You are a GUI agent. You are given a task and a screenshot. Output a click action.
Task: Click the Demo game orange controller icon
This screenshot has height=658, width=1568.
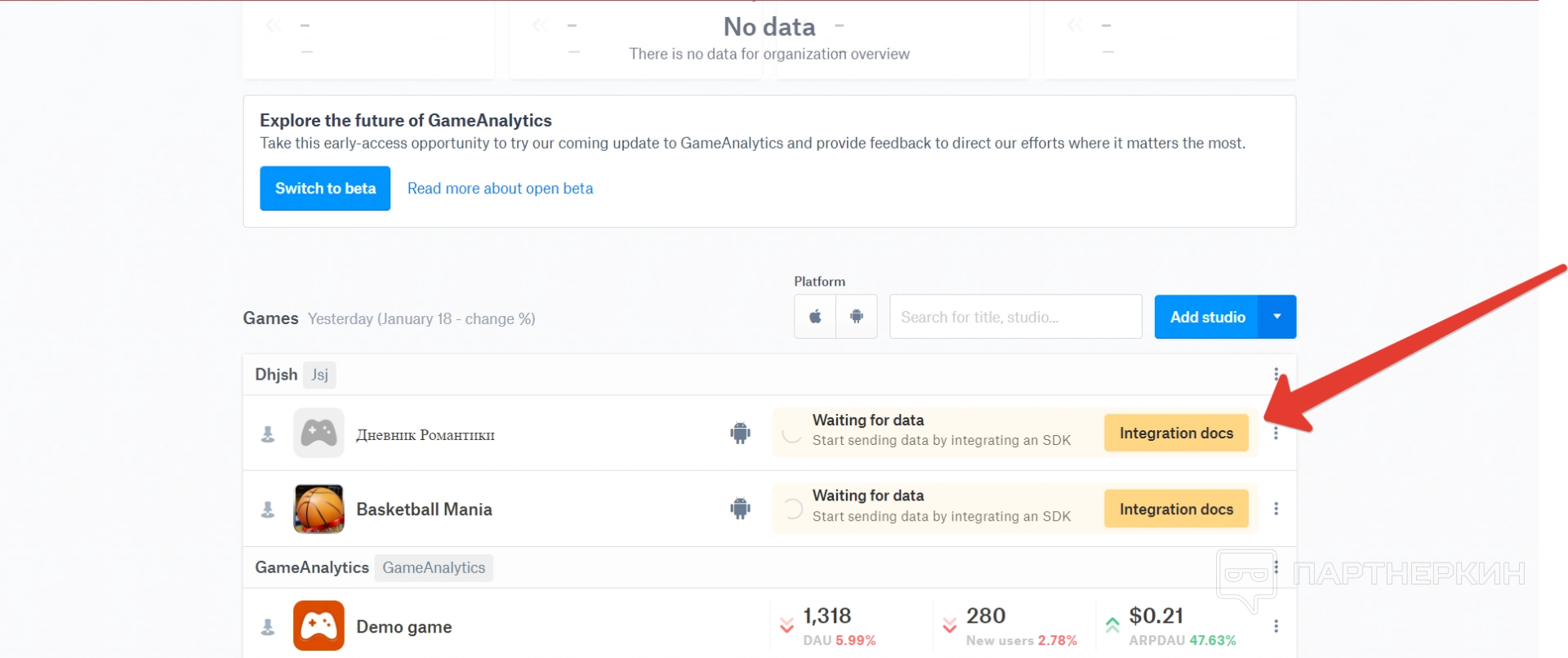318,626
